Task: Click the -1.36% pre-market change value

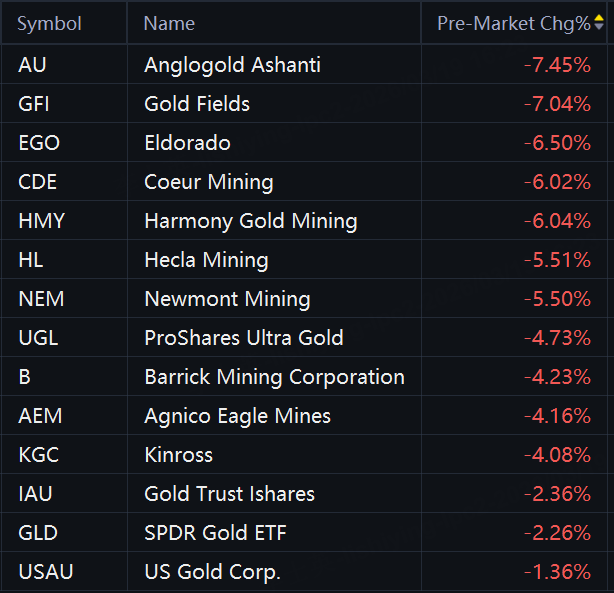Action: (557, 572)
